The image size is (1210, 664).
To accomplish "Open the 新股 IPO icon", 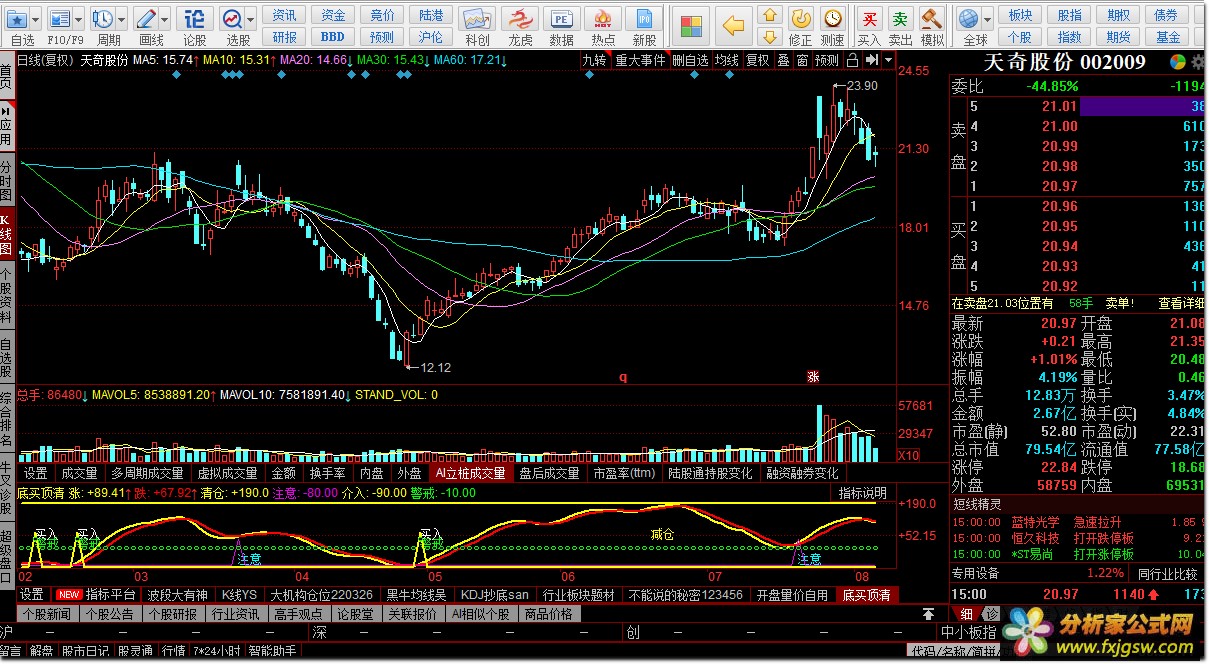I will (645, 20).
